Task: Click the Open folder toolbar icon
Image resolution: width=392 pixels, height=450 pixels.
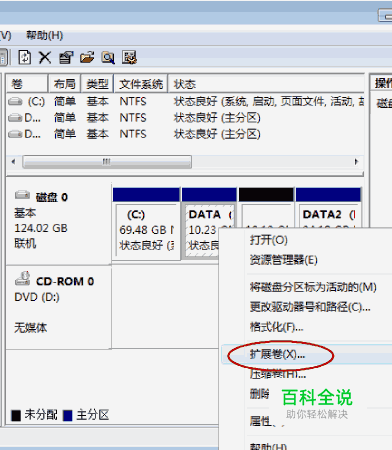Action: (x=87, y=58)
